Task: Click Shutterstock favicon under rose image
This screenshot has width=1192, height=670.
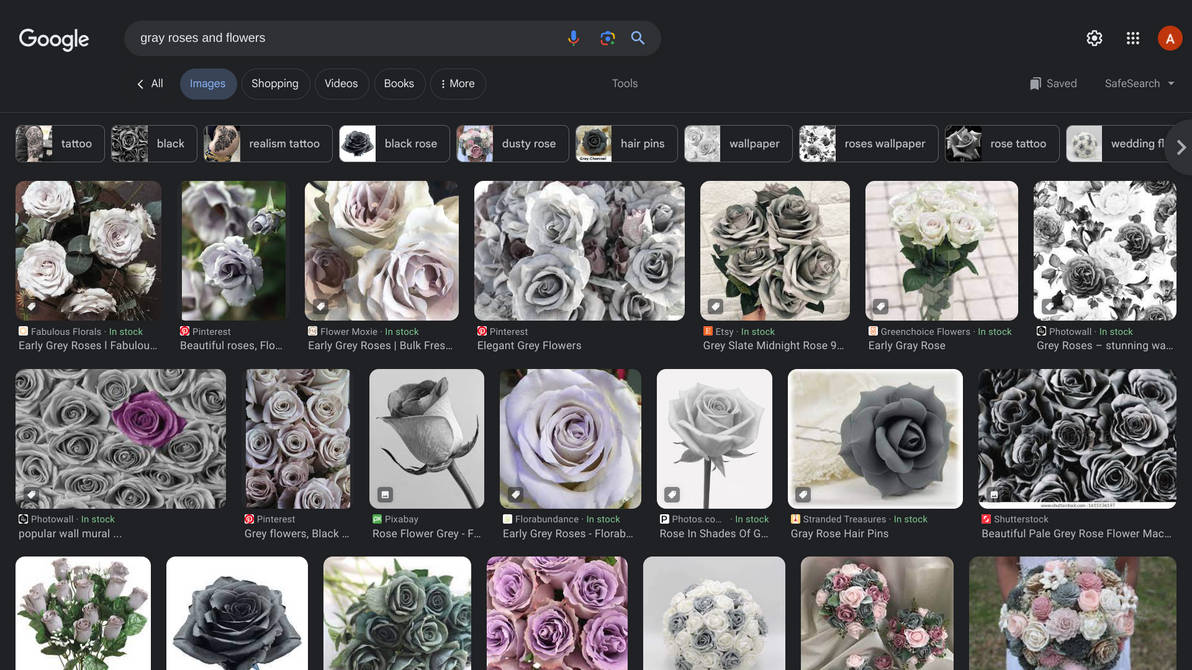Action: (x=986, y=519)
